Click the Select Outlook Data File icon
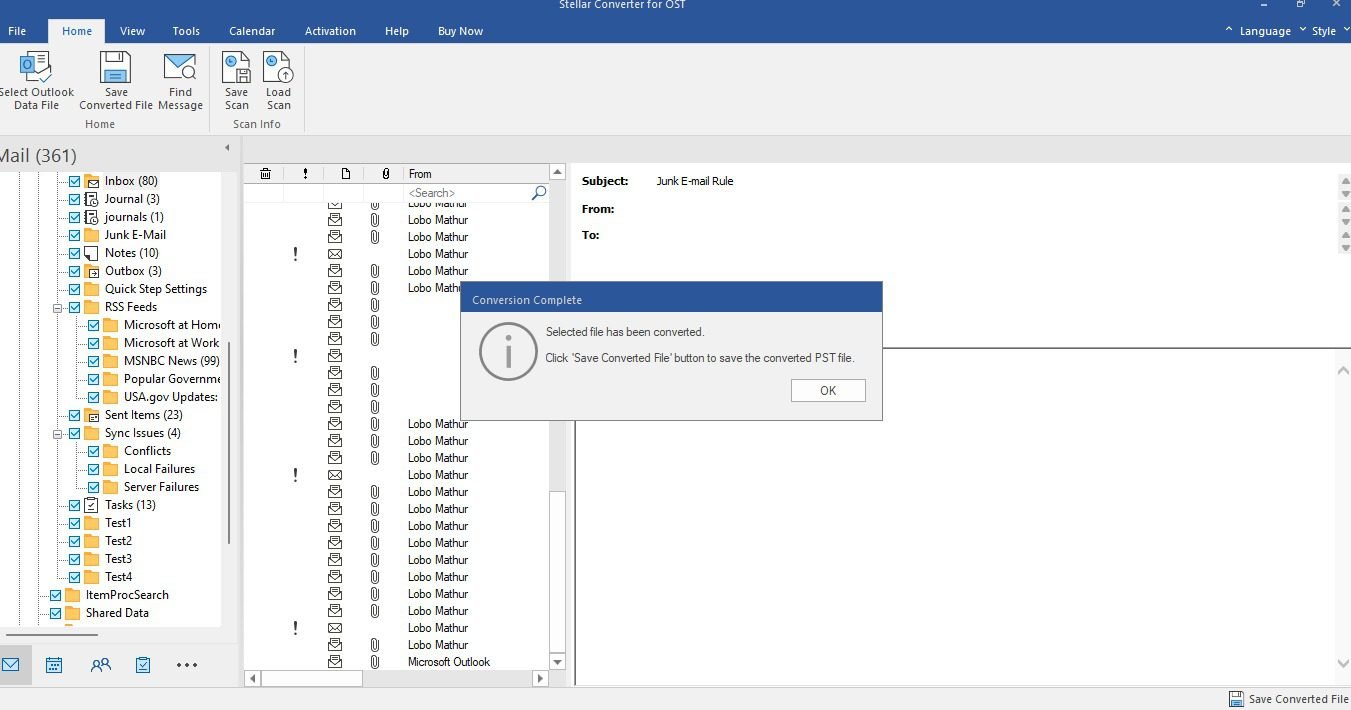Image resolution: width=1351 pixels, height=710 pixels. pyautogui.click(x=36, y=68)
